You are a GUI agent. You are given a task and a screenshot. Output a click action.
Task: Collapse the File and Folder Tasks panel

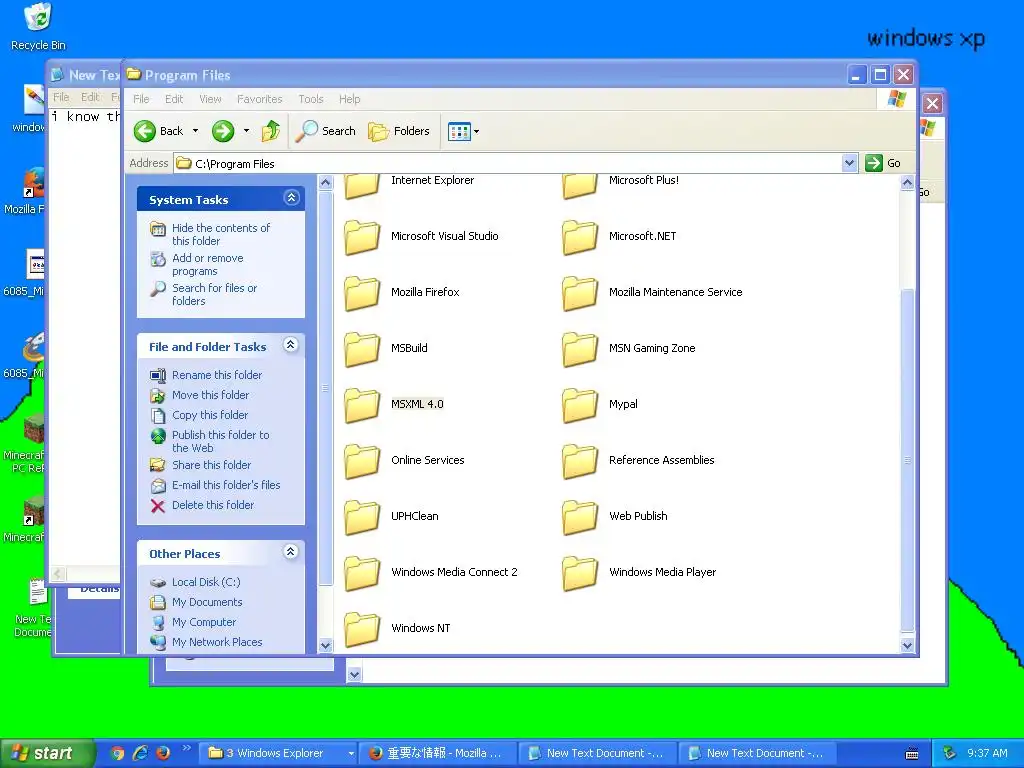tap(291, 344)
